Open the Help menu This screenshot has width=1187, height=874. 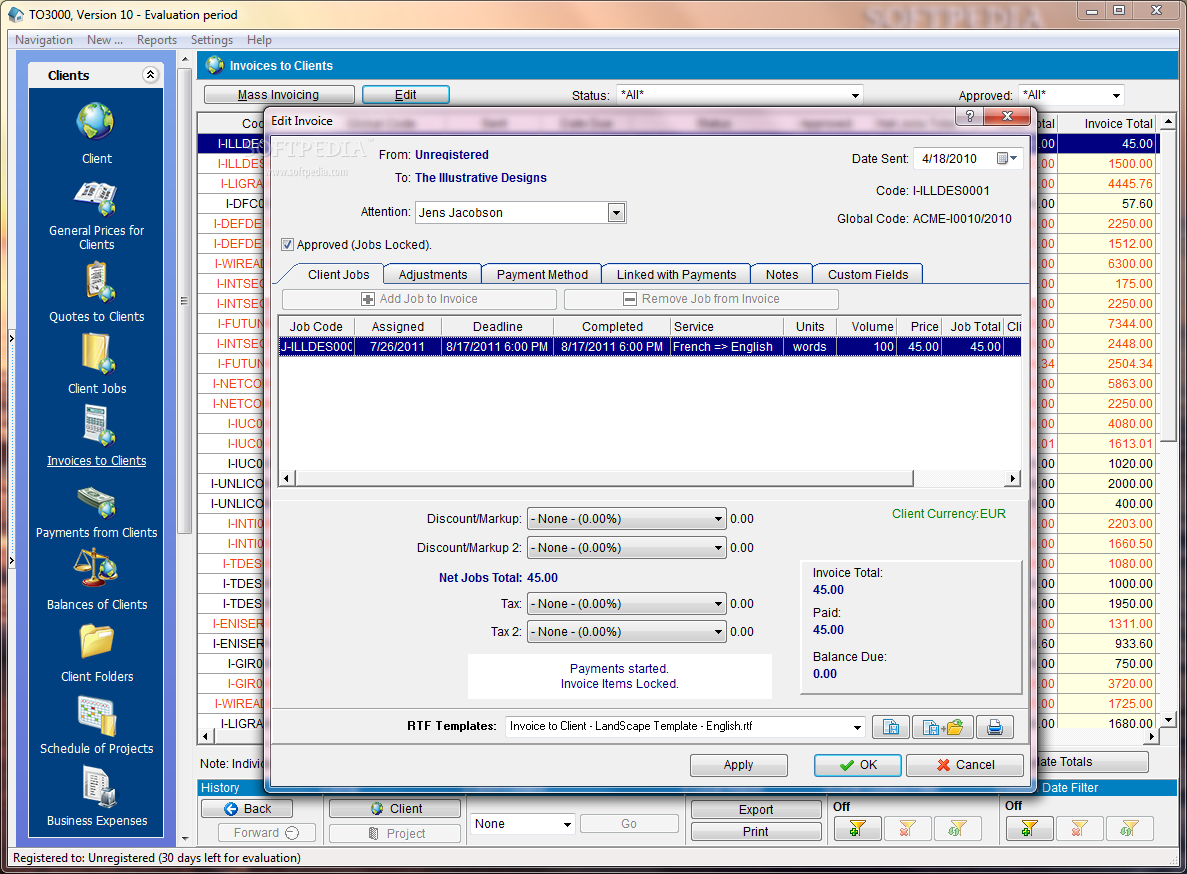click(x=259, y=39)
